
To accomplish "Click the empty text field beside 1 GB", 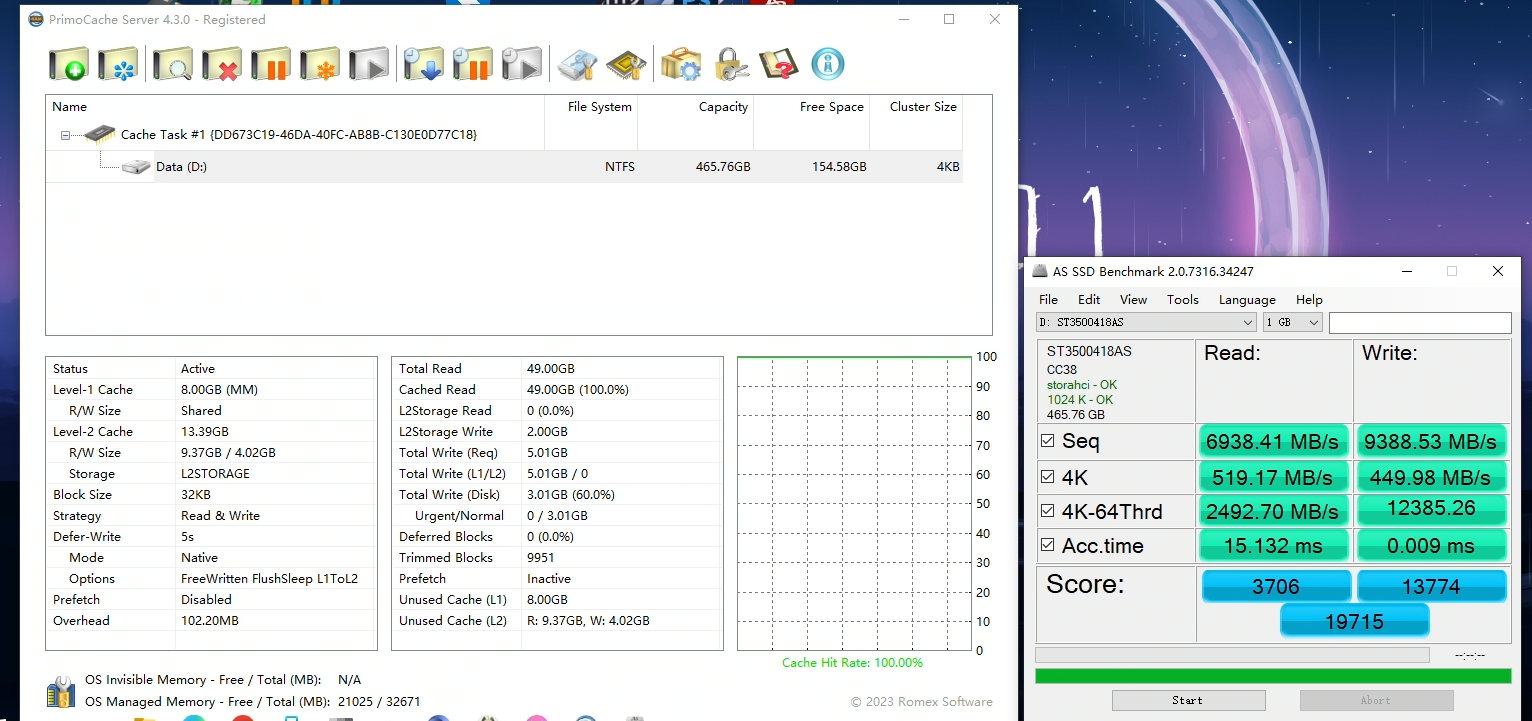I will click(1419, 322).
